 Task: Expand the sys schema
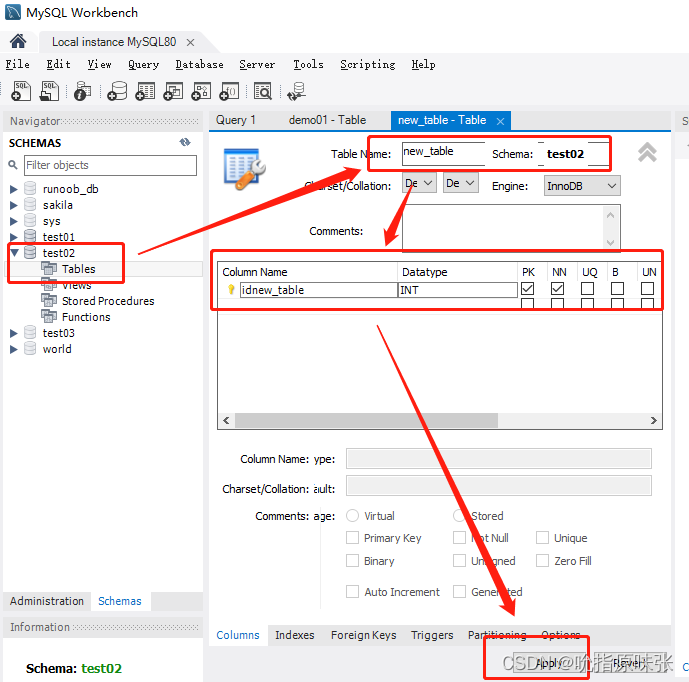[14, 221]
